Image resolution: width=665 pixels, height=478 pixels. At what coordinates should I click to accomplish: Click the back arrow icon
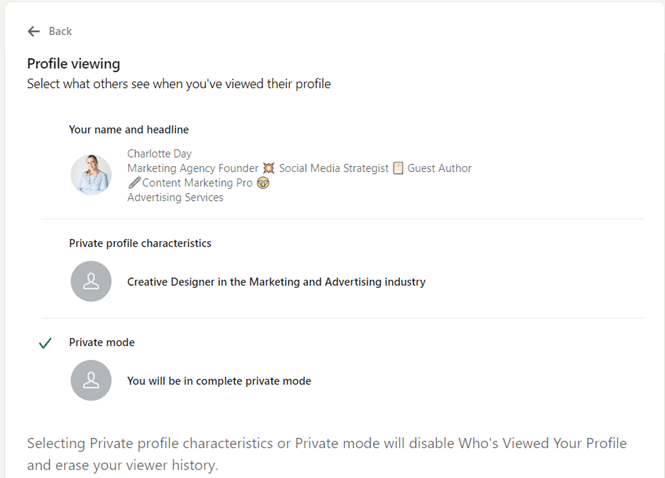click(x=34, y=32)
